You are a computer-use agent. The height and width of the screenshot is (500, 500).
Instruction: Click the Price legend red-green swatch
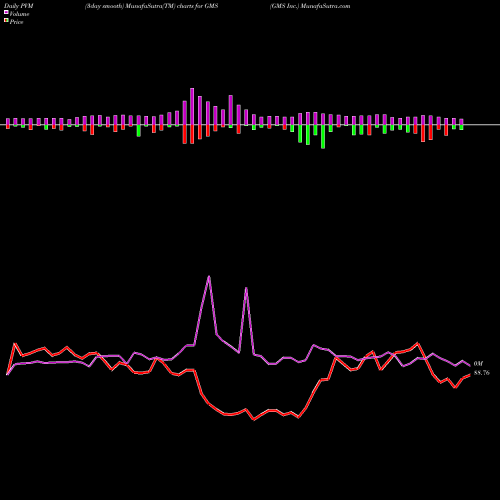pos(6,21)
